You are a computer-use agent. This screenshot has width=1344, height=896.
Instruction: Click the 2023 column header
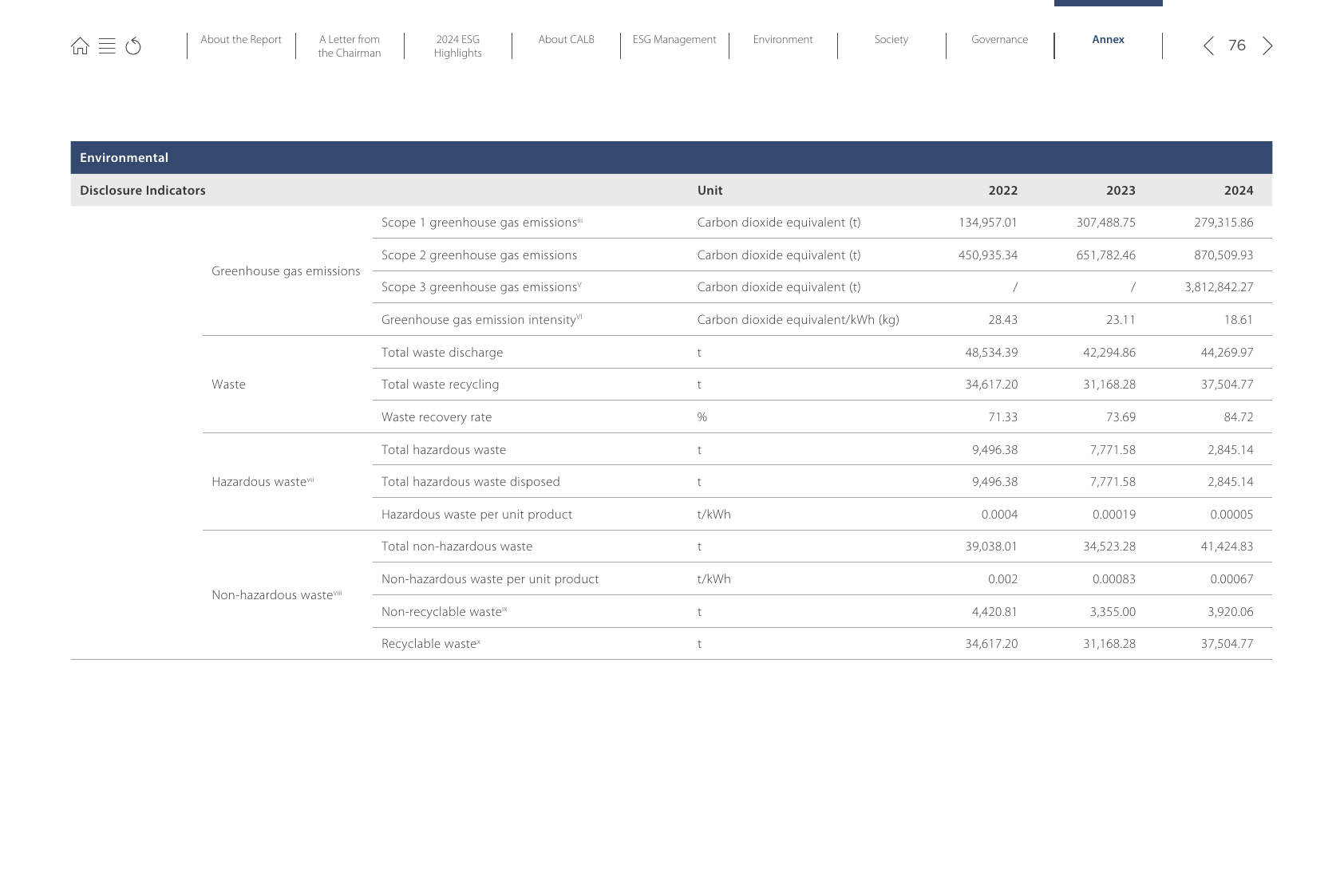(x=1121, y=191)
